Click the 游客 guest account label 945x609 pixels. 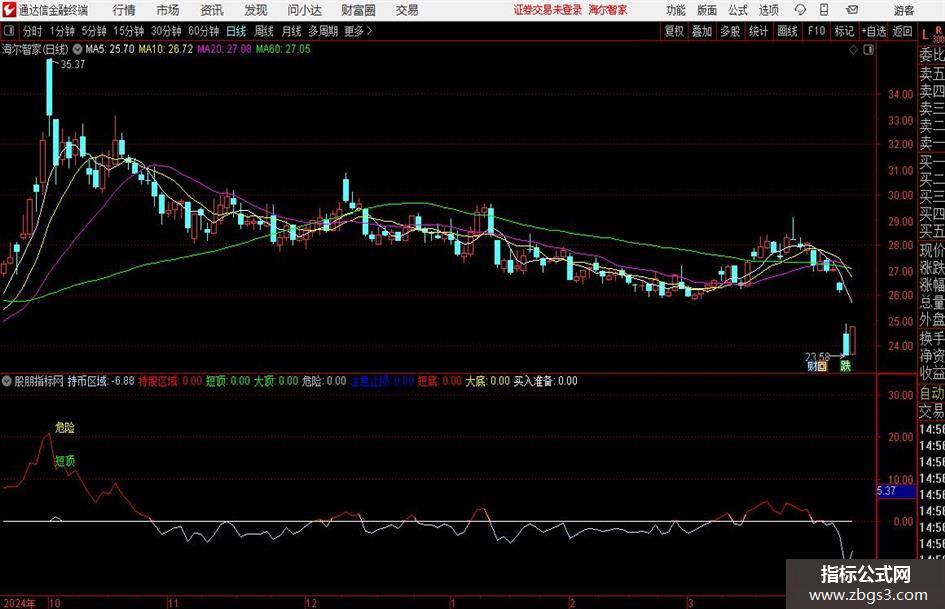point(903,10)
